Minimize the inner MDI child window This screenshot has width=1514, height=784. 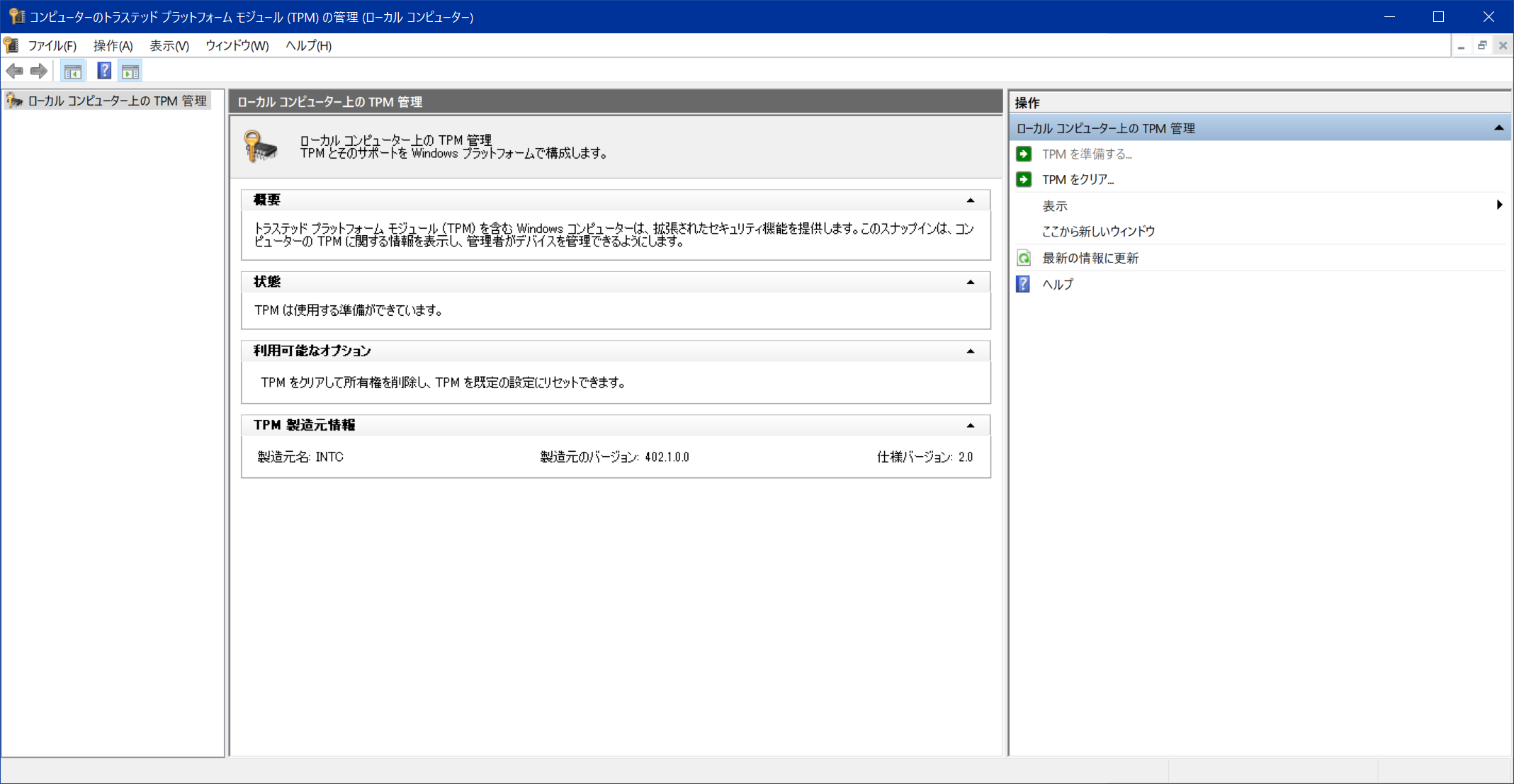pos(1461,46)
